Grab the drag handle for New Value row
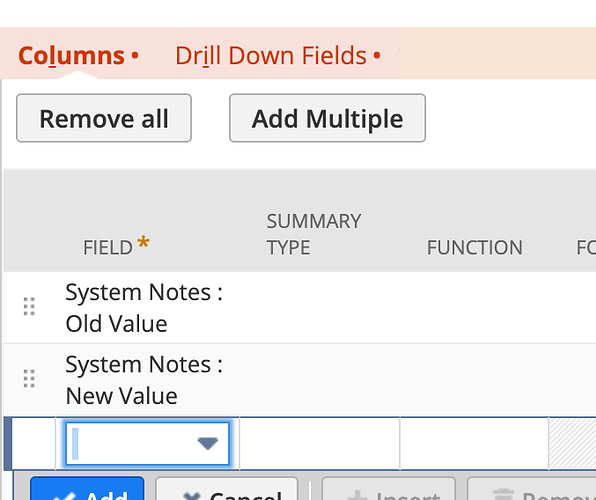 29,379
